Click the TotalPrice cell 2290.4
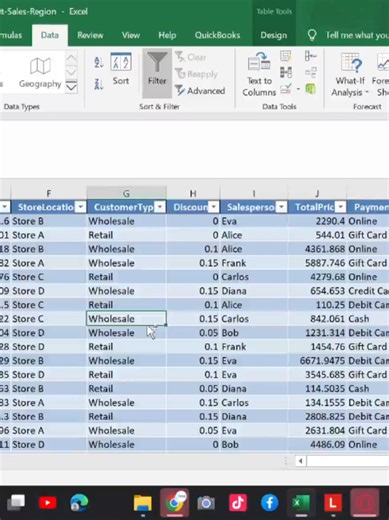This screenshot has height=520, width=389. click(317, 221)
